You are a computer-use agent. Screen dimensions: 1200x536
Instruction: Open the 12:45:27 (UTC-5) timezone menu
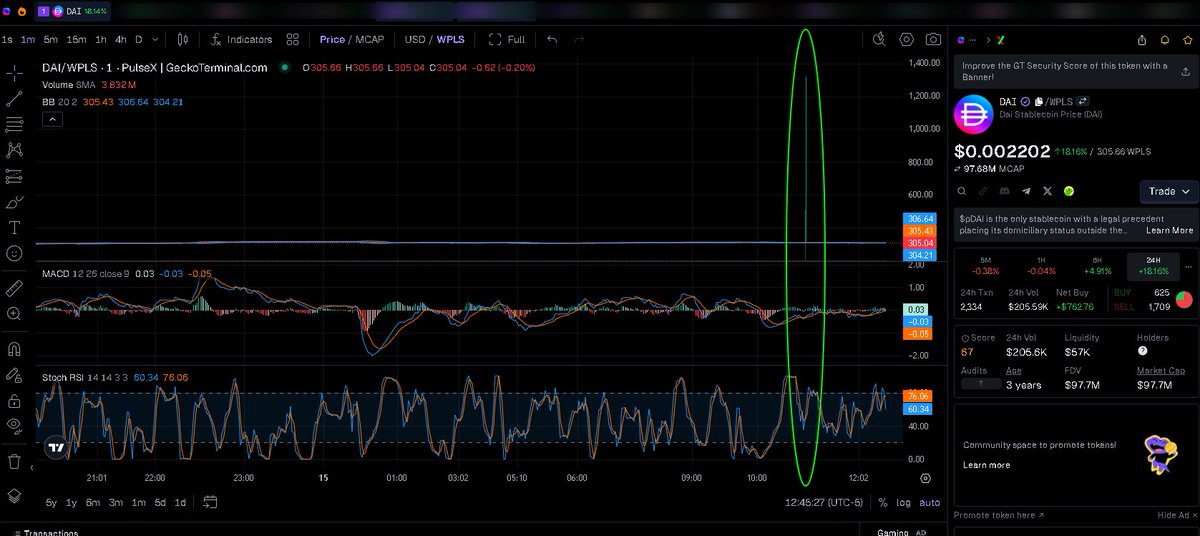pos(824,502)
